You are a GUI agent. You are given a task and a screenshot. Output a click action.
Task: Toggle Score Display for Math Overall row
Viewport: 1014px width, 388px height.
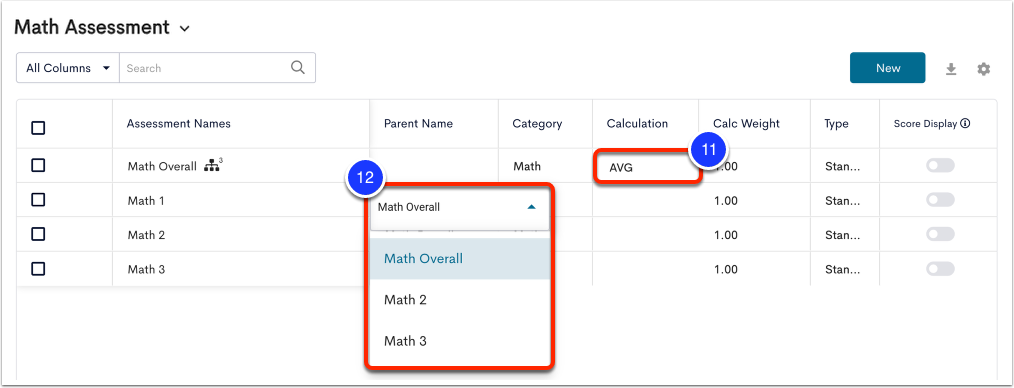pos(940,166)
